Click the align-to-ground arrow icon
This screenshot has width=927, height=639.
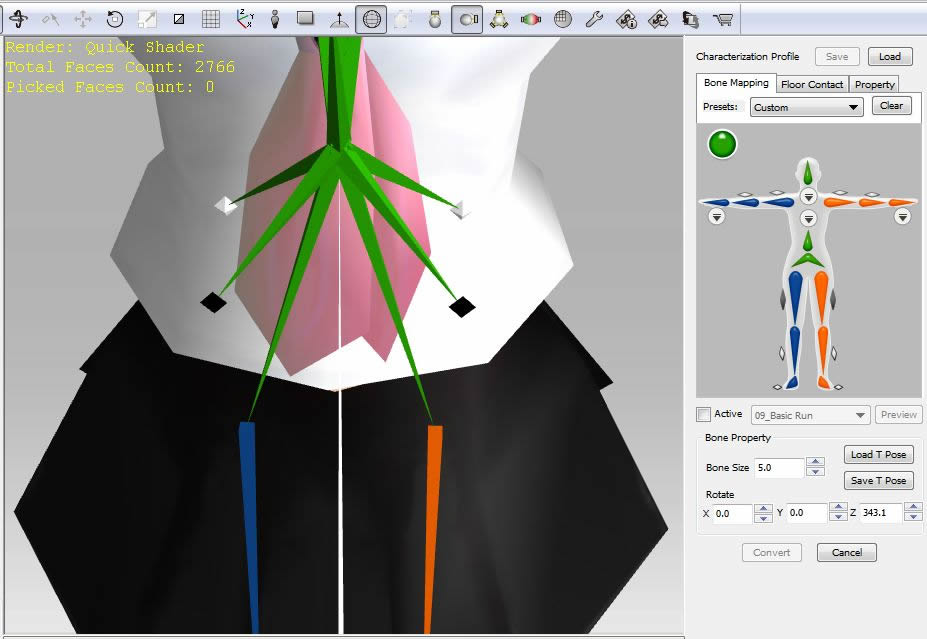[x=339, y=19]
